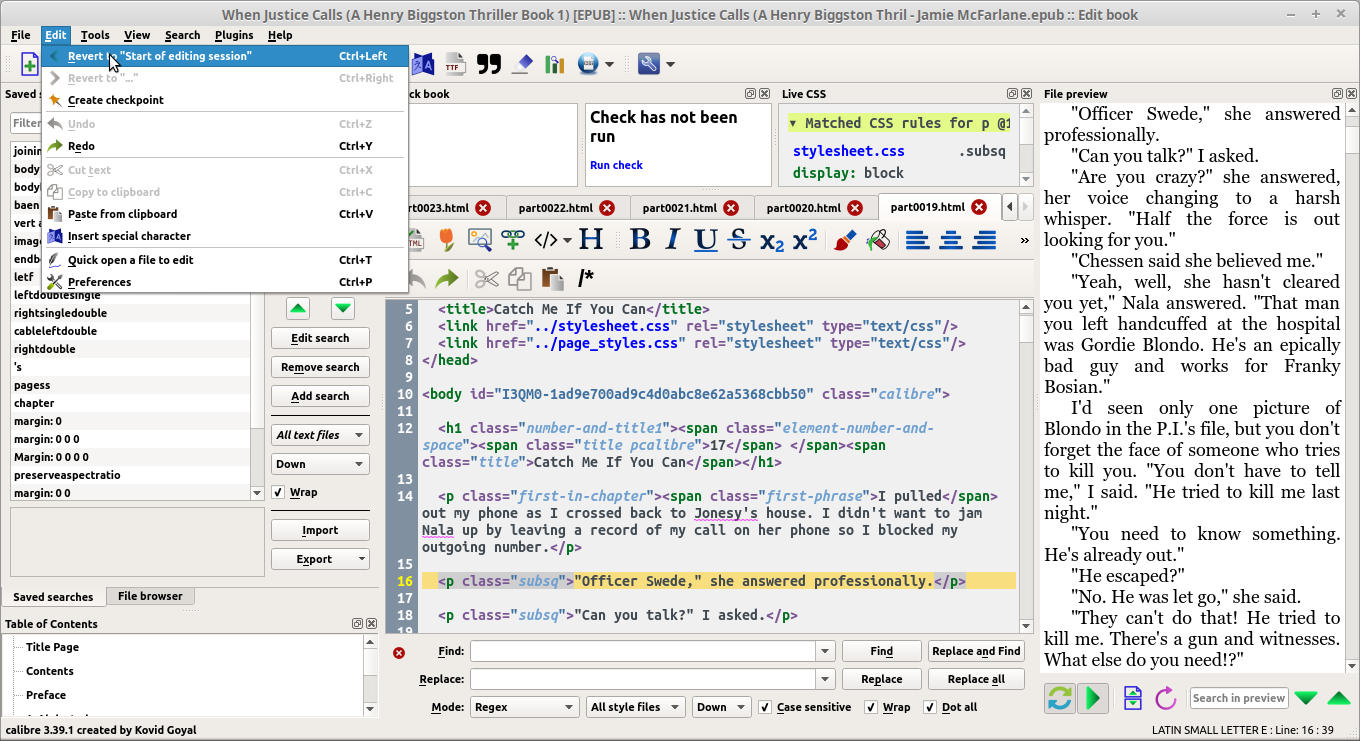Apply bold formatting in editor toolbar
Image resolution: width=1360 pixels, height=741 pixels.
[640, 240]
